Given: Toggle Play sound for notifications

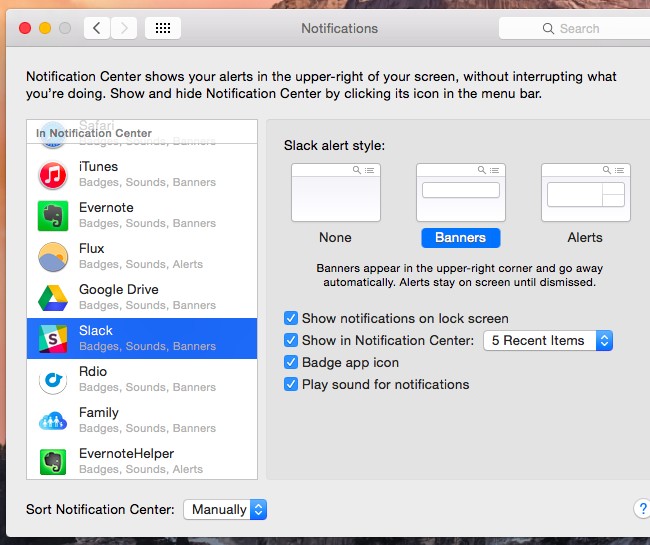Looking at the screenshot, I should pyautogui.click(x=291, y=384).
